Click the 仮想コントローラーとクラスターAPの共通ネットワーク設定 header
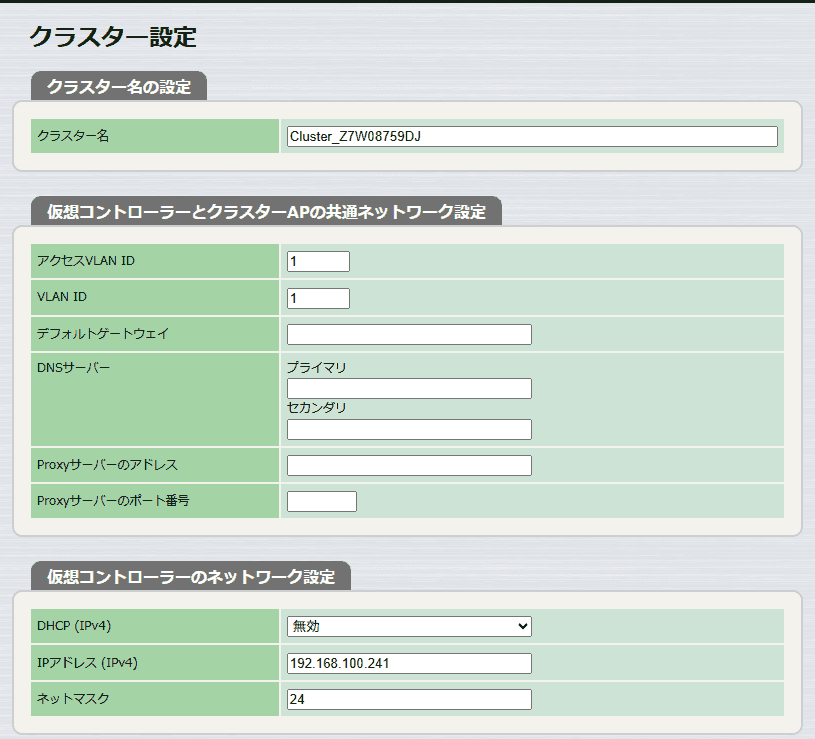The height and width of the screenshot is (739, 815). tap(266, 212)
